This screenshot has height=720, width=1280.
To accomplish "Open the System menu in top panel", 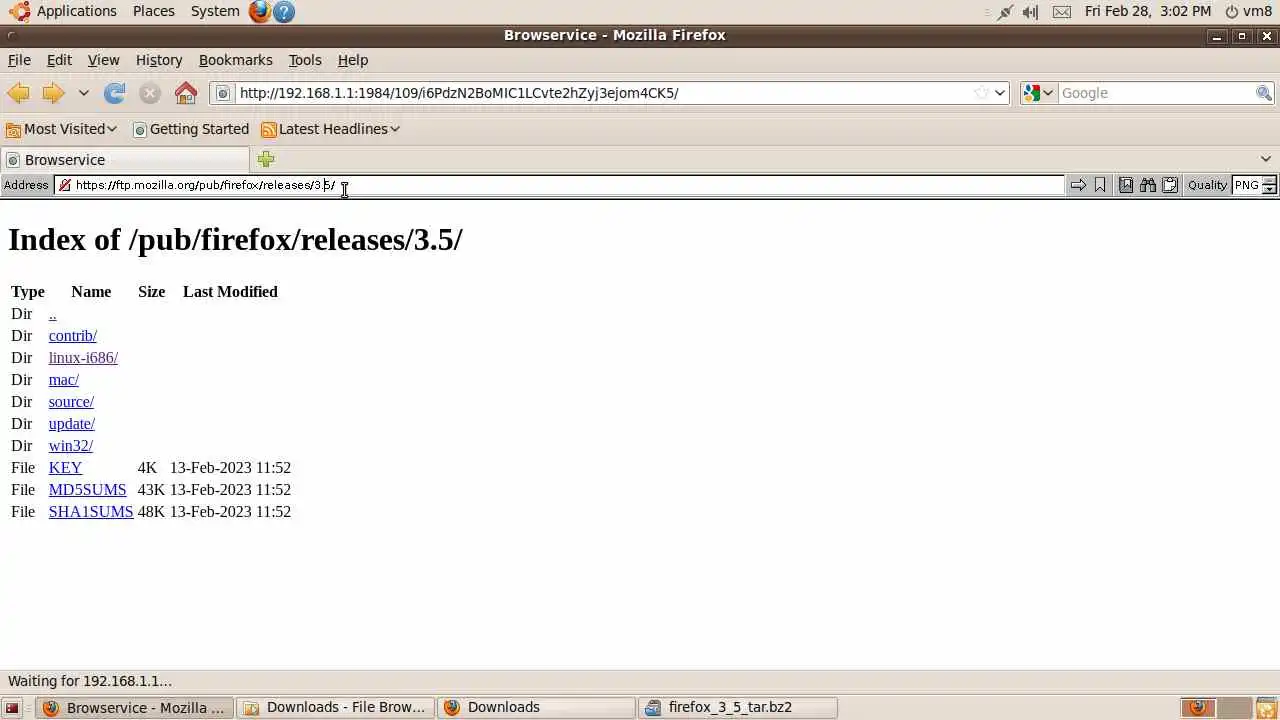I will pyautogui.click(x=215, y=11).
